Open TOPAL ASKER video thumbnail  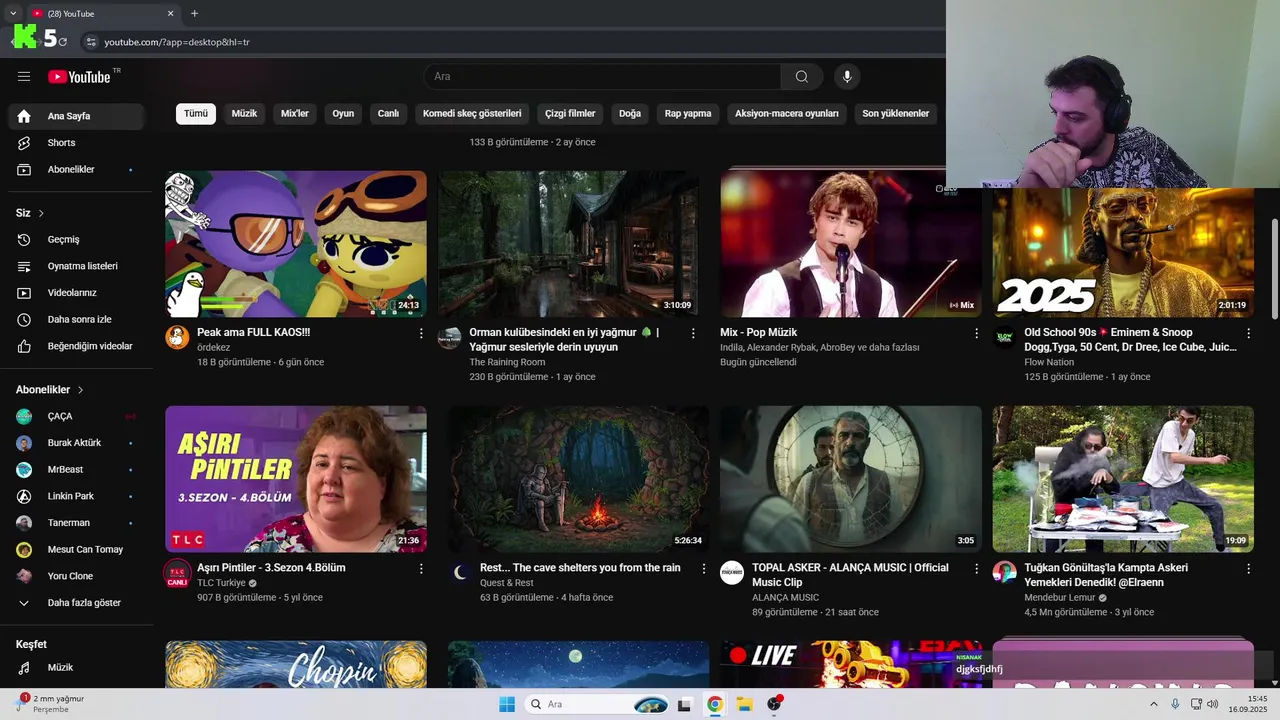tap(851, 479)
